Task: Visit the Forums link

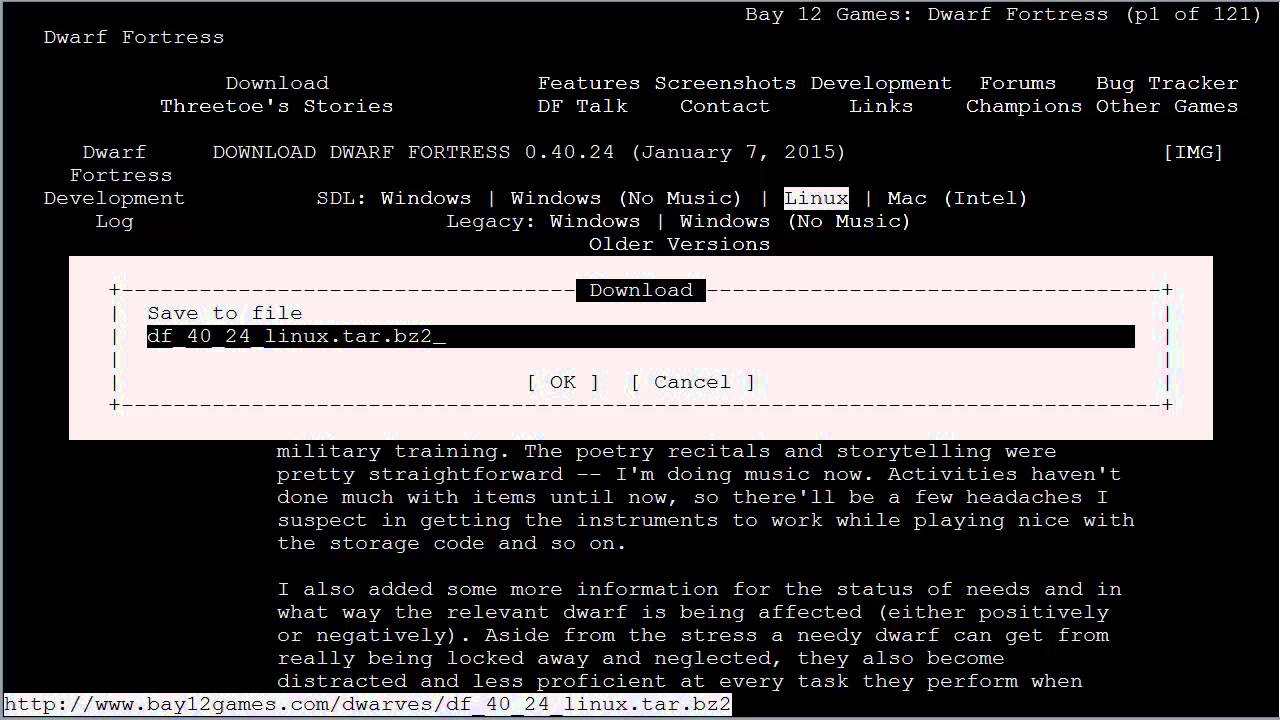Action: (x=1017, y=83)
